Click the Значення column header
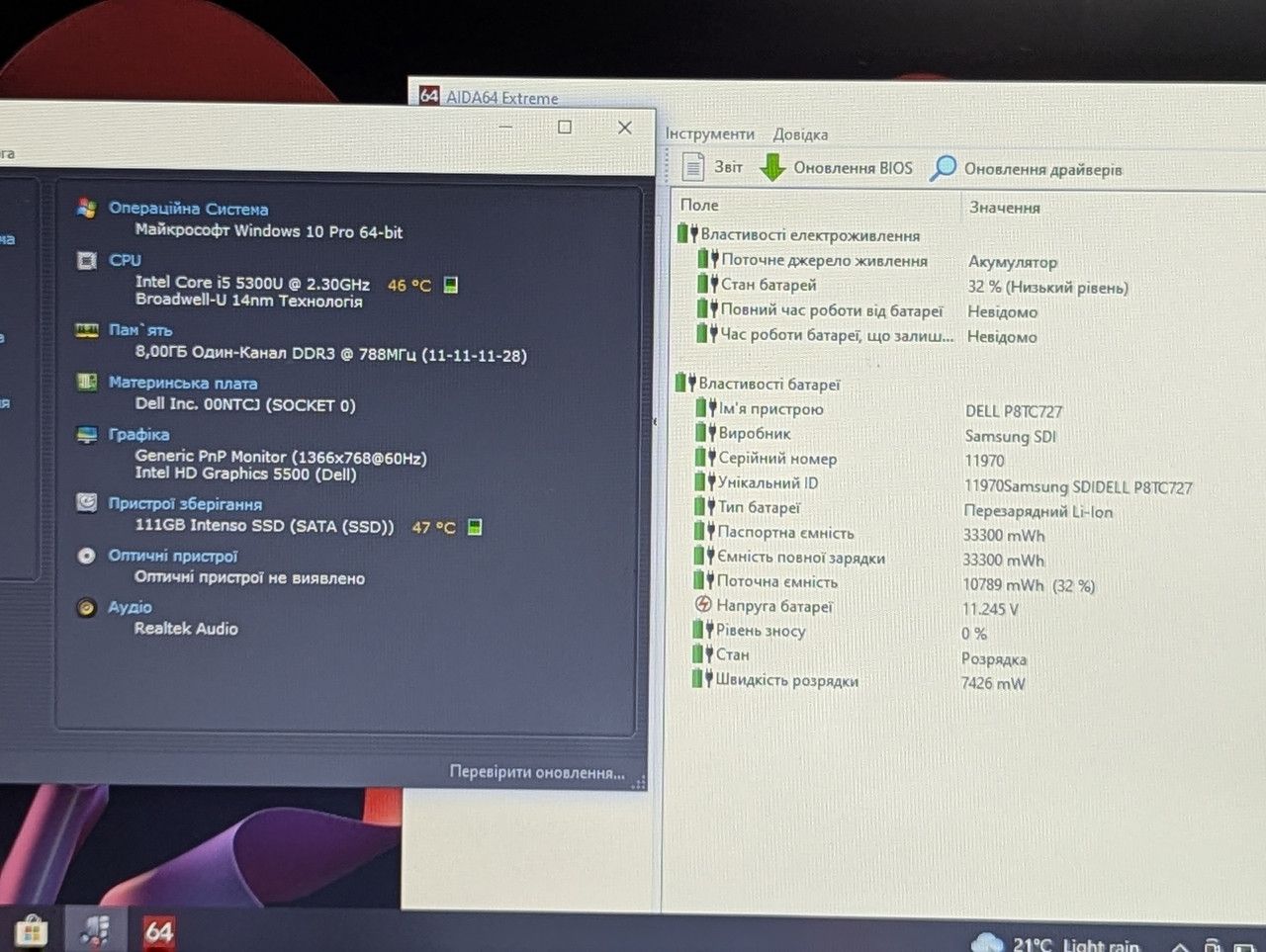1266x952 pixels. pyautogui.click(x=1004, y=207)
